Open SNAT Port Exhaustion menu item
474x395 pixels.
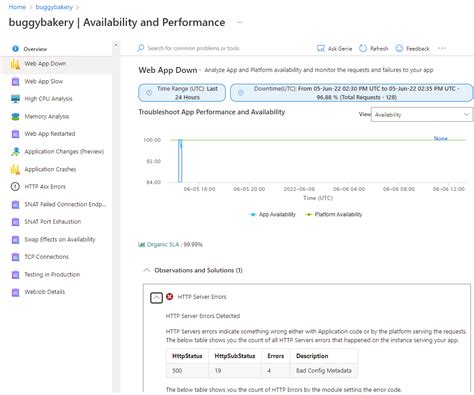[53, 222]
